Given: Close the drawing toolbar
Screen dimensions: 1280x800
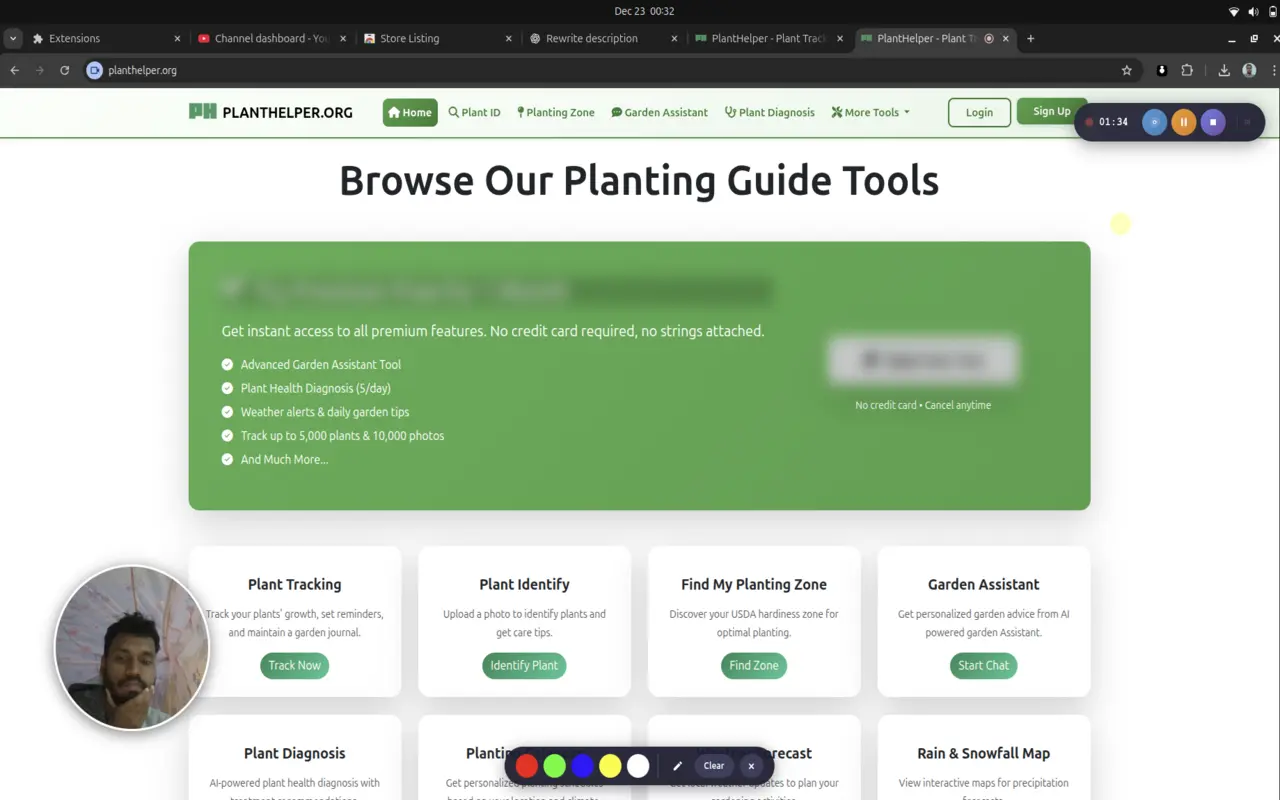Looking at the screenshot, I should (x=751, y=766).
